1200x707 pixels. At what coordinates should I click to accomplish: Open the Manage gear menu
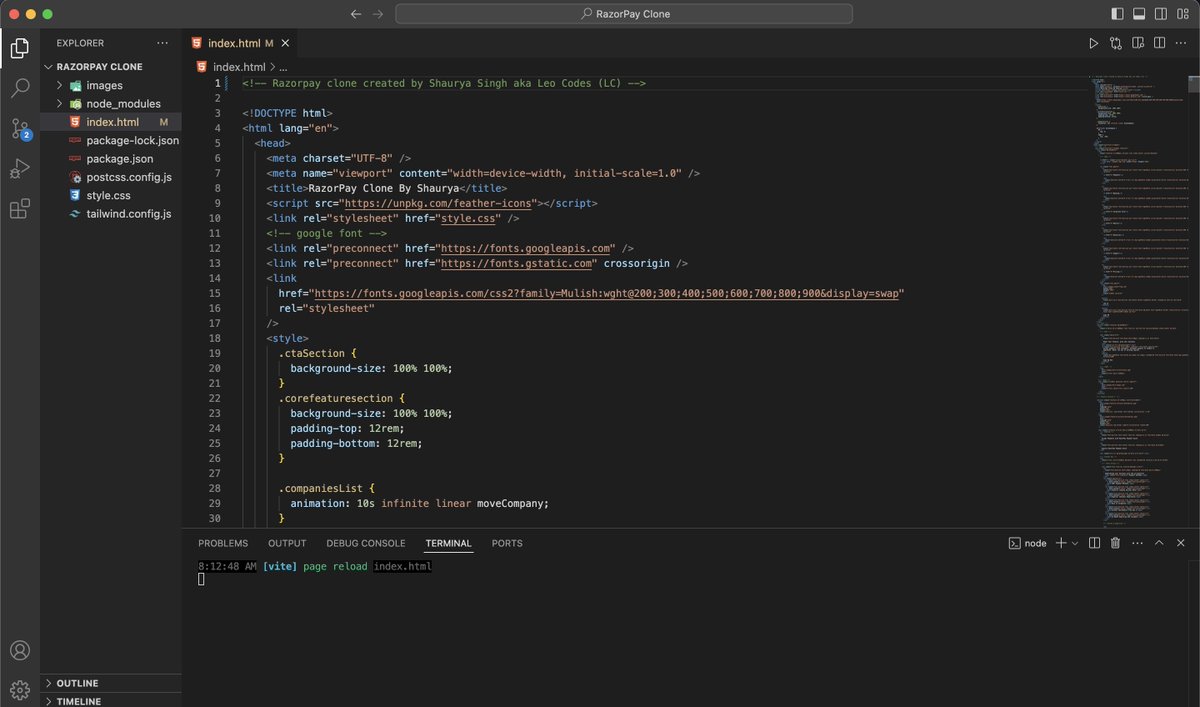pyautogui.click(x=20, y=689)
